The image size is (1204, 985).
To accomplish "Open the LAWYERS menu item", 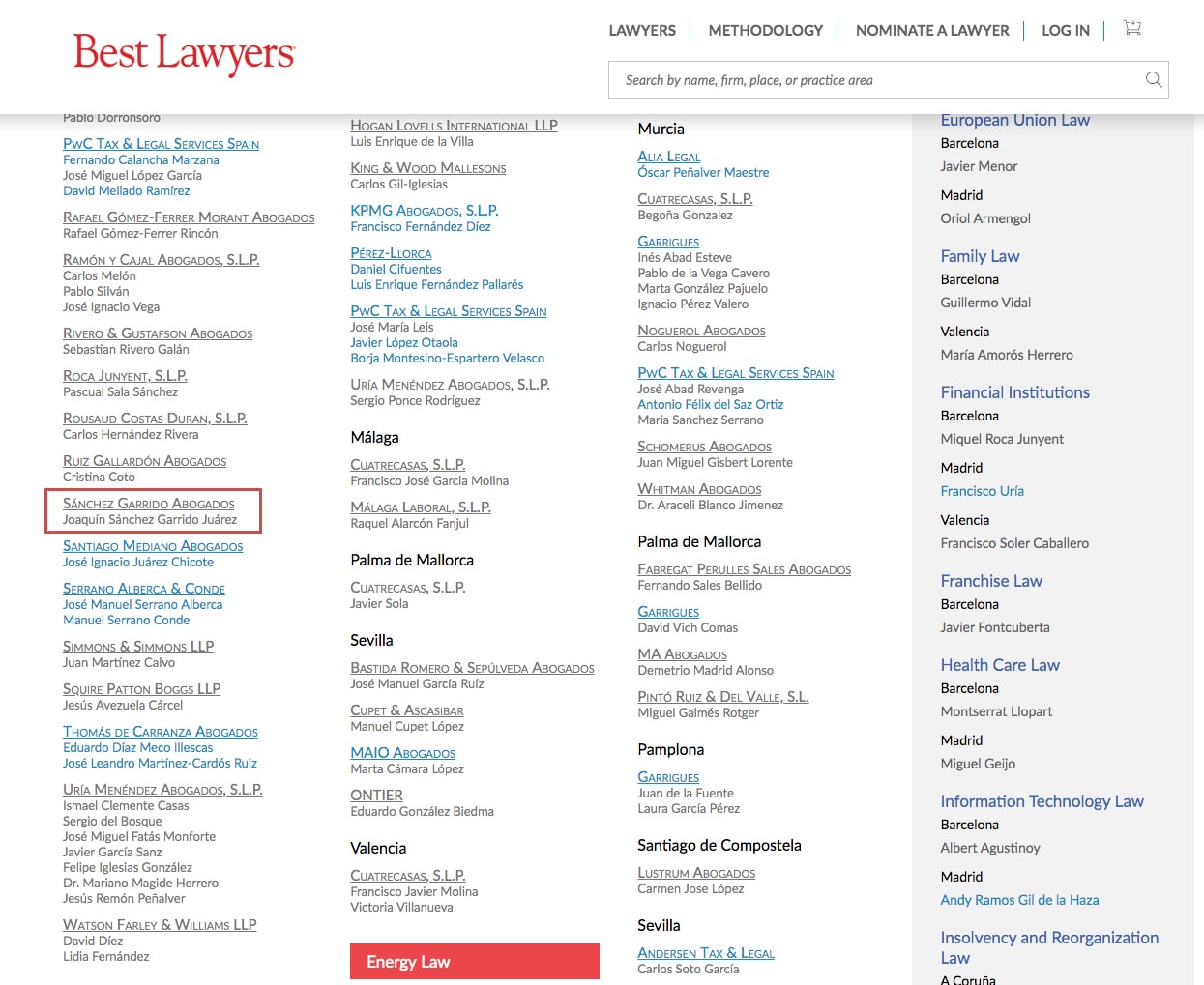I will [x=642, y=31].
